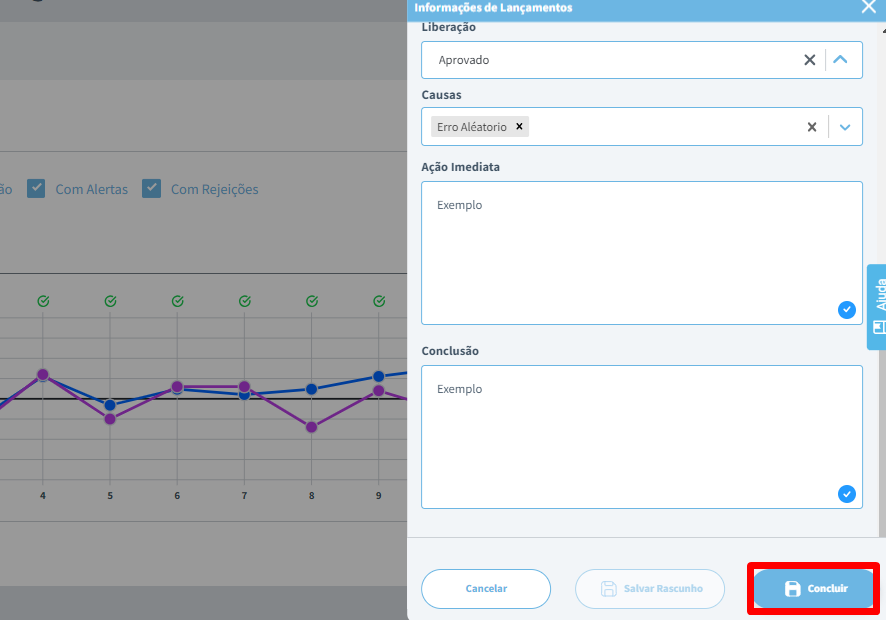Screen dimensions: 886x620
Task: Collapse the Liberação dropdown chevron
Action: coord(841,60)
